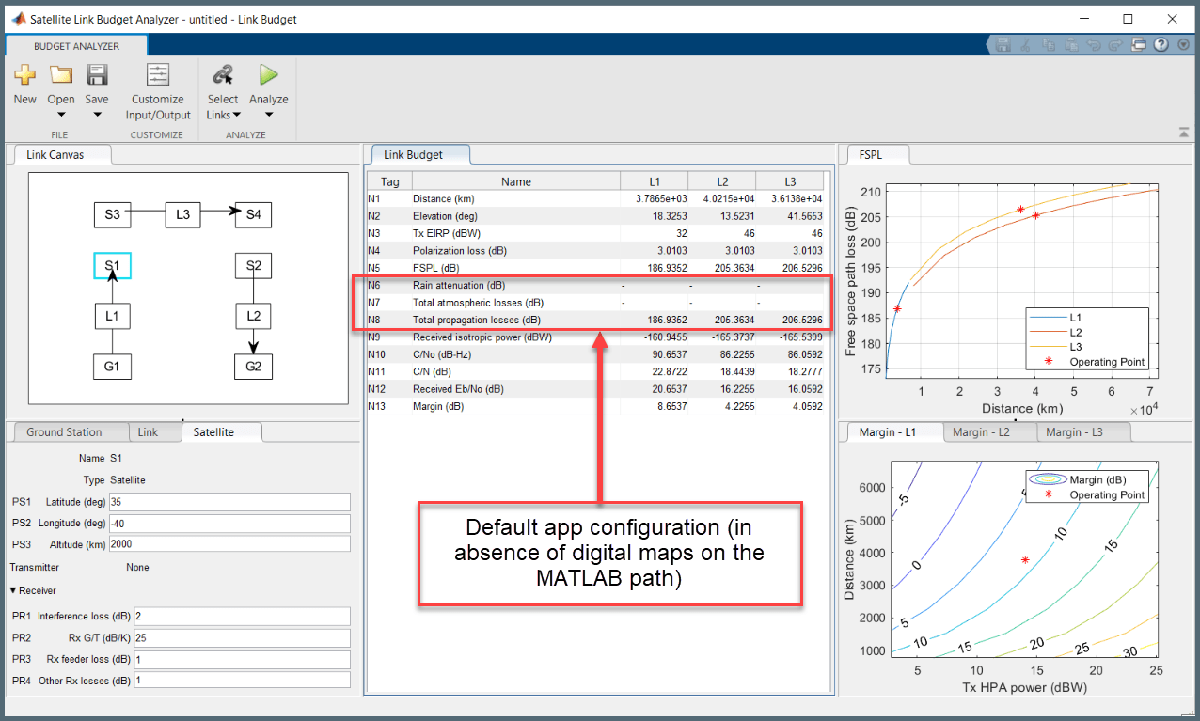Viewport: 1200px width, 721px height.
Task: Click 'Margin (dB)' in contour legend
Action: tap(1097, 480)
